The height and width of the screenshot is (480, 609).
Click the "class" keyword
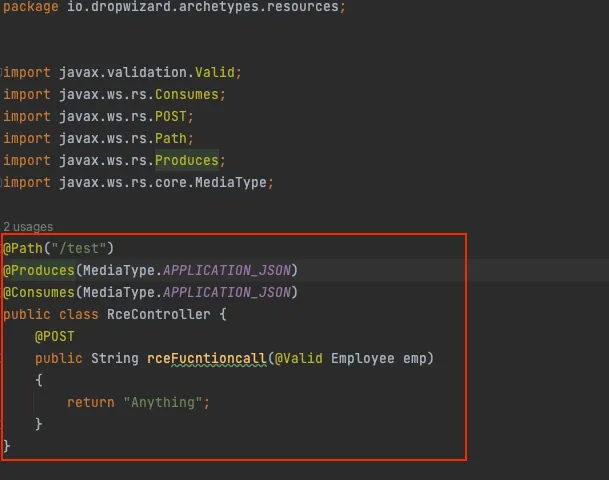79,315
